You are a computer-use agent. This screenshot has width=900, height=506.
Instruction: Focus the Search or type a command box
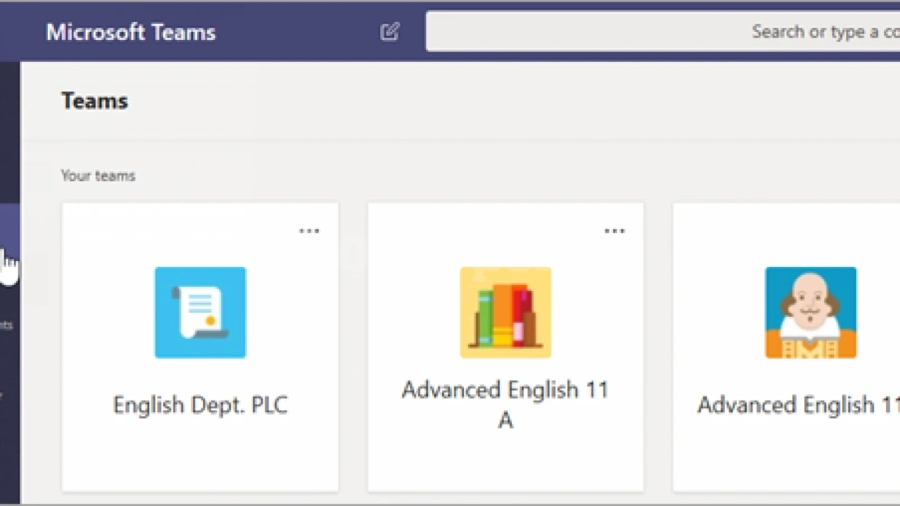click(662, 32)
